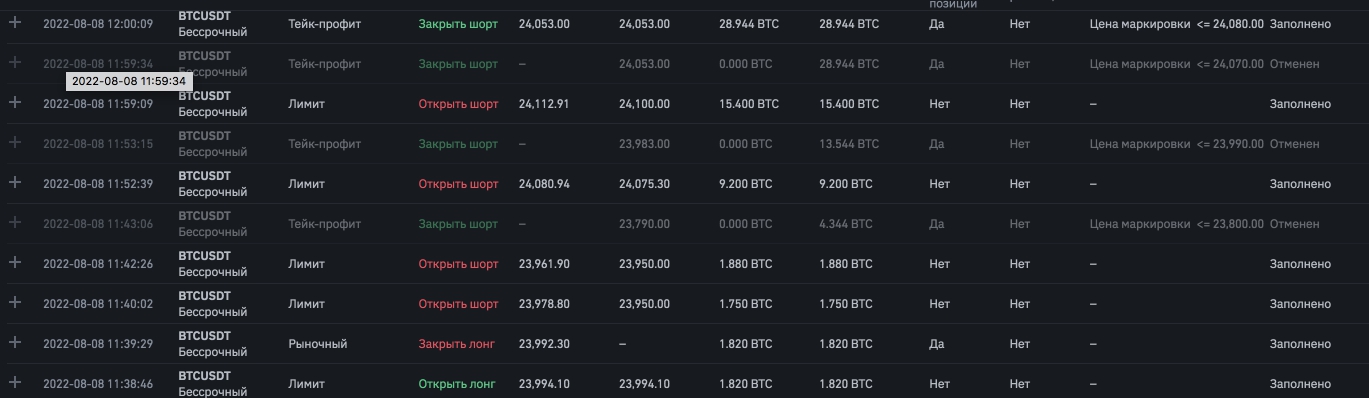
Task: Expand the 11:43:06 take-profit row
Action: [15, 222]
